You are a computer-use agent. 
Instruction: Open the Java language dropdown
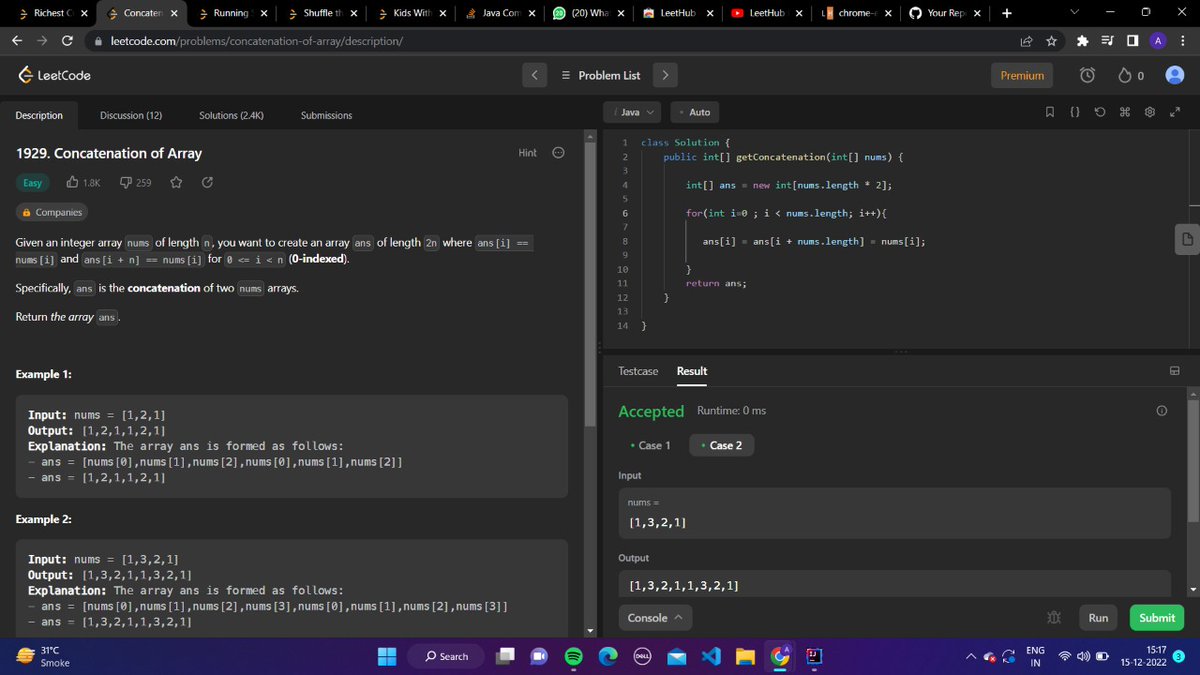click(x=634, y=112)
